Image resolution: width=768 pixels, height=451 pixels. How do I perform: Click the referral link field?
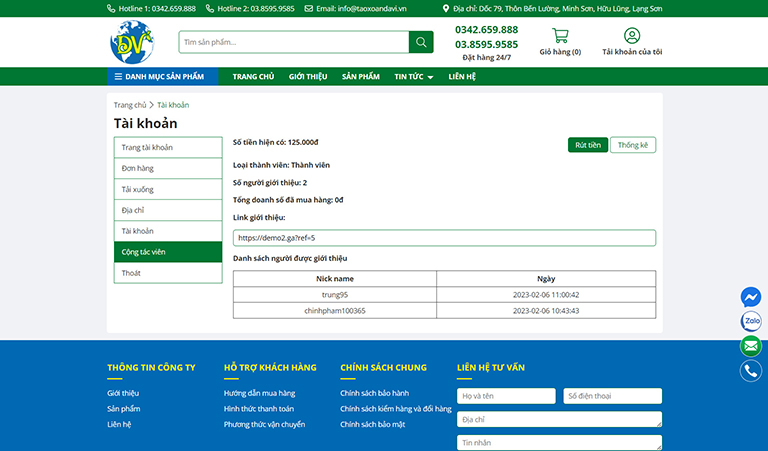click(x=444, y=238)
